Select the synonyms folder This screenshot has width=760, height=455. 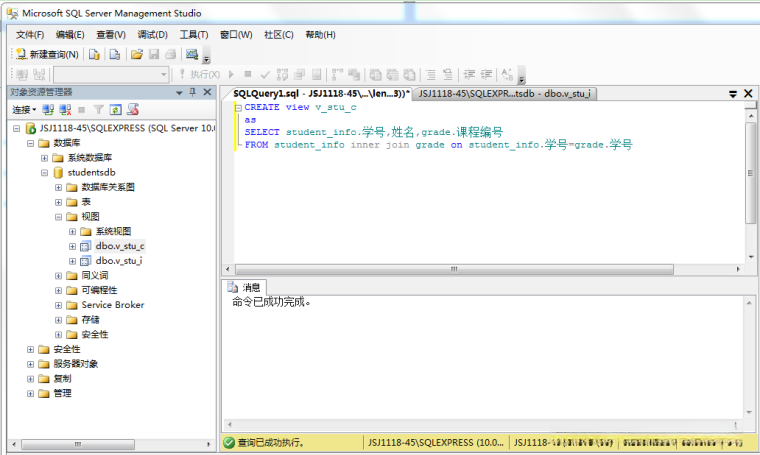tap(95, 276)
